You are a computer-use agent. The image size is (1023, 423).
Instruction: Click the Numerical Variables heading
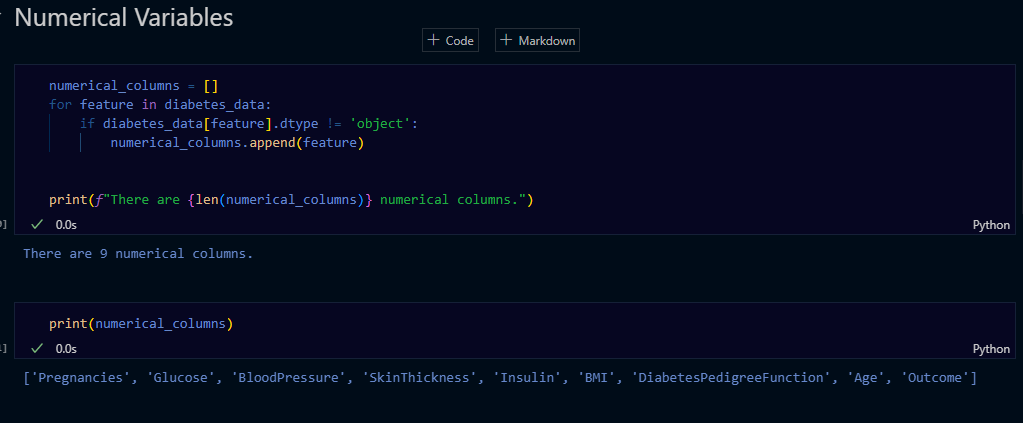pyautogui.click(x=123, y=17)
